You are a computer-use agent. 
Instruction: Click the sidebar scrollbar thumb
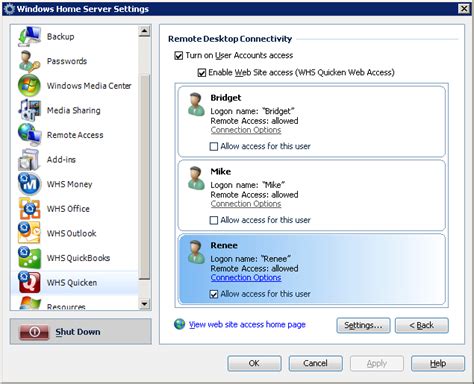click(144, 177)
